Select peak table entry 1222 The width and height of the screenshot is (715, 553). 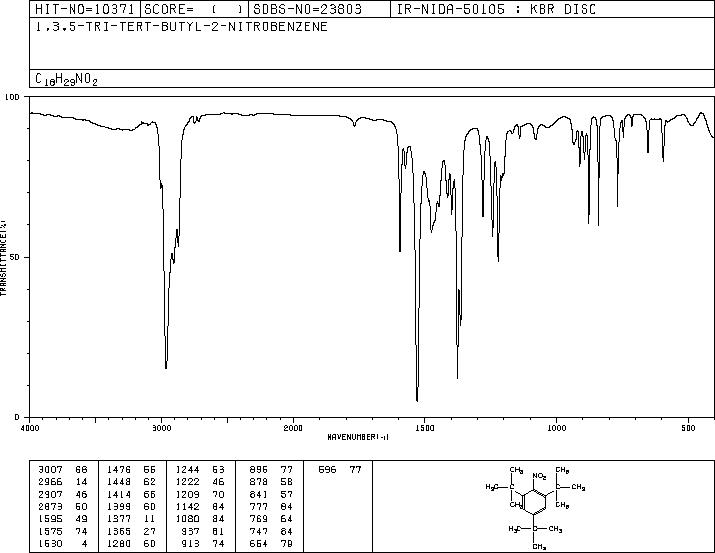(x=187, y=481)
